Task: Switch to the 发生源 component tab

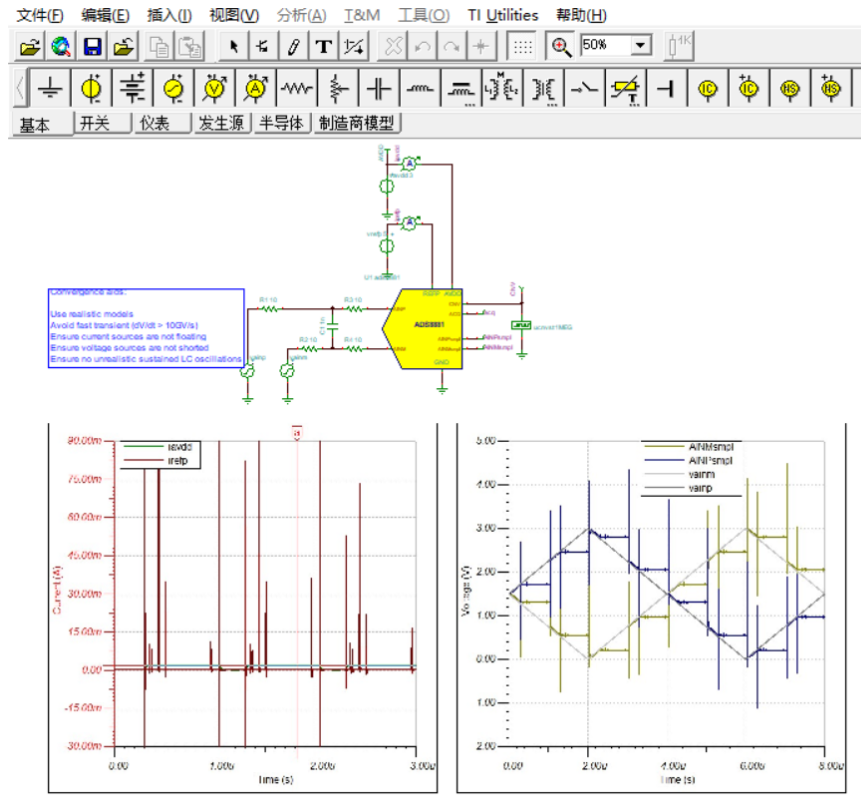Action: 224,124
